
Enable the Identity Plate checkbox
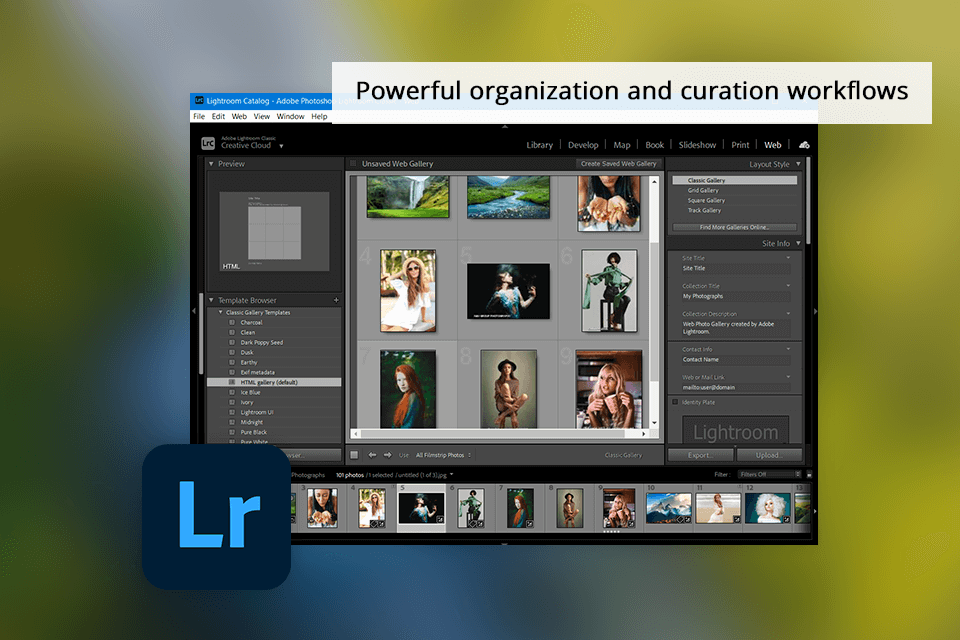675,402
